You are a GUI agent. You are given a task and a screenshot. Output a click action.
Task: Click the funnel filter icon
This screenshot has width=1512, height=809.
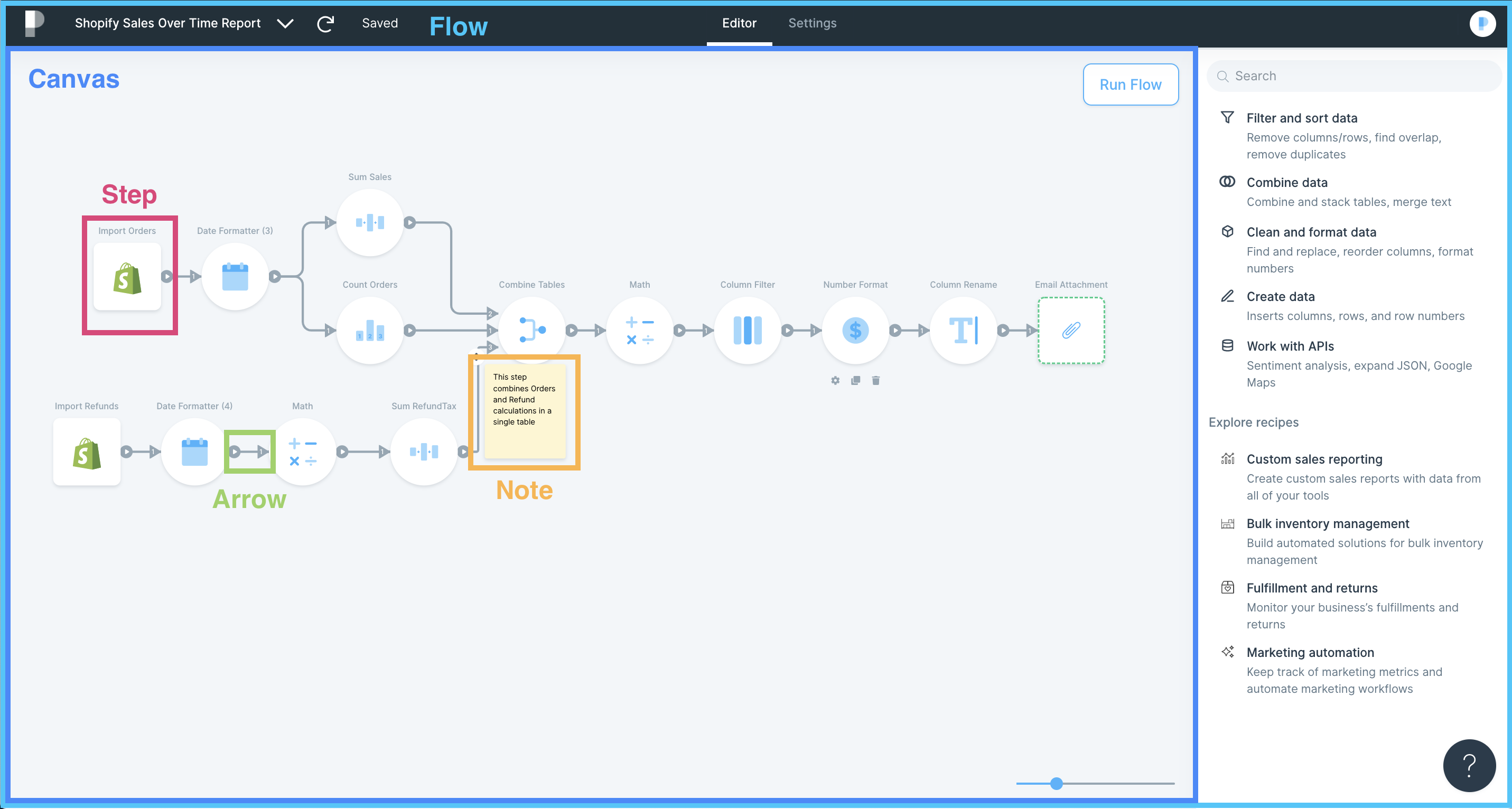tap(1227, 117)
